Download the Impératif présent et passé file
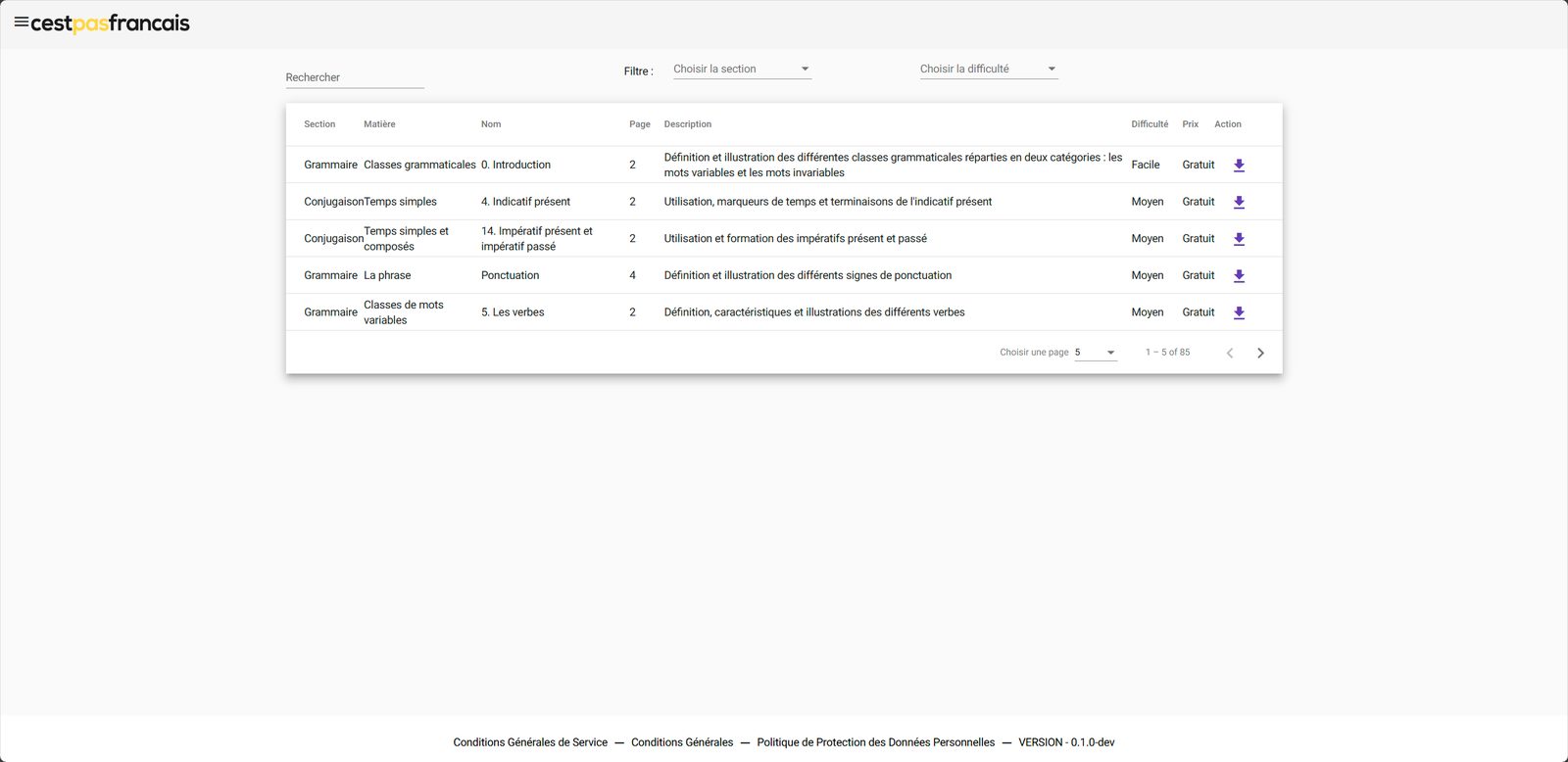This screenshot has width=1568, height=762. pos(1239,239)
